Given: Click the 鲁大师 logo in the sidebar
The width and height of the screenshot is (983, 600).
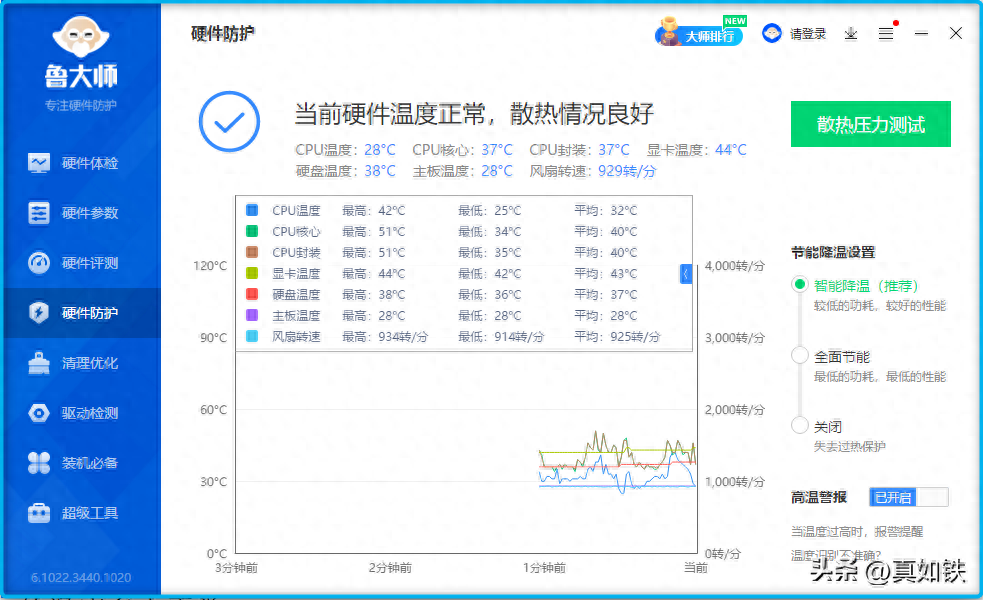Looking at the screenshot, I should point(80,50).
